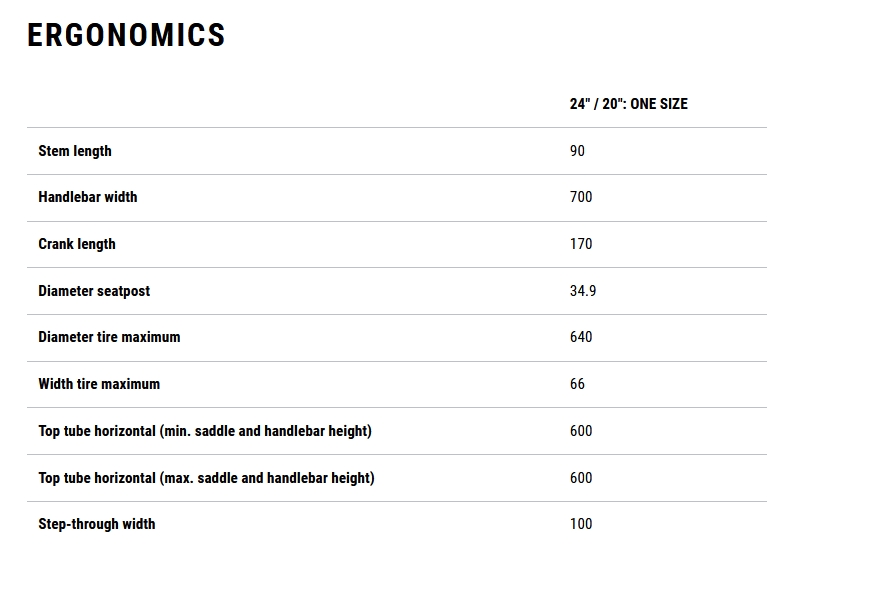This screenshot has height=600, width=894.
Task: Select the Top tube horizontal (max.) label
Action: click(206, 478)
